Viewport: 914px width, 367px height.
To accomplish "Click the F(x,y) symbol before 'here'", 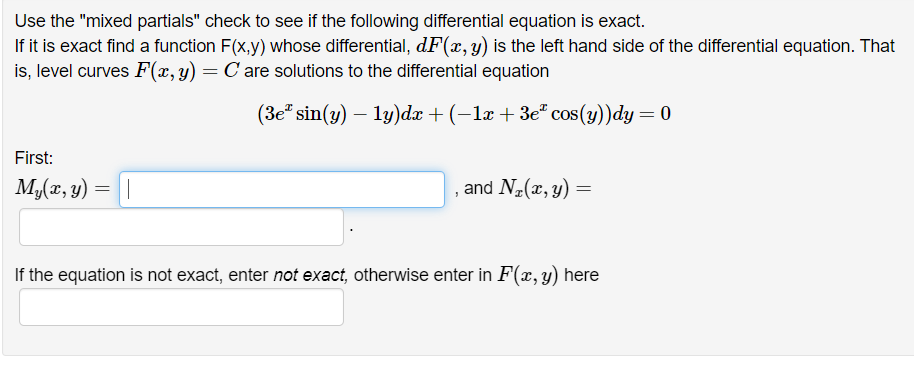I will click(528, 274).
